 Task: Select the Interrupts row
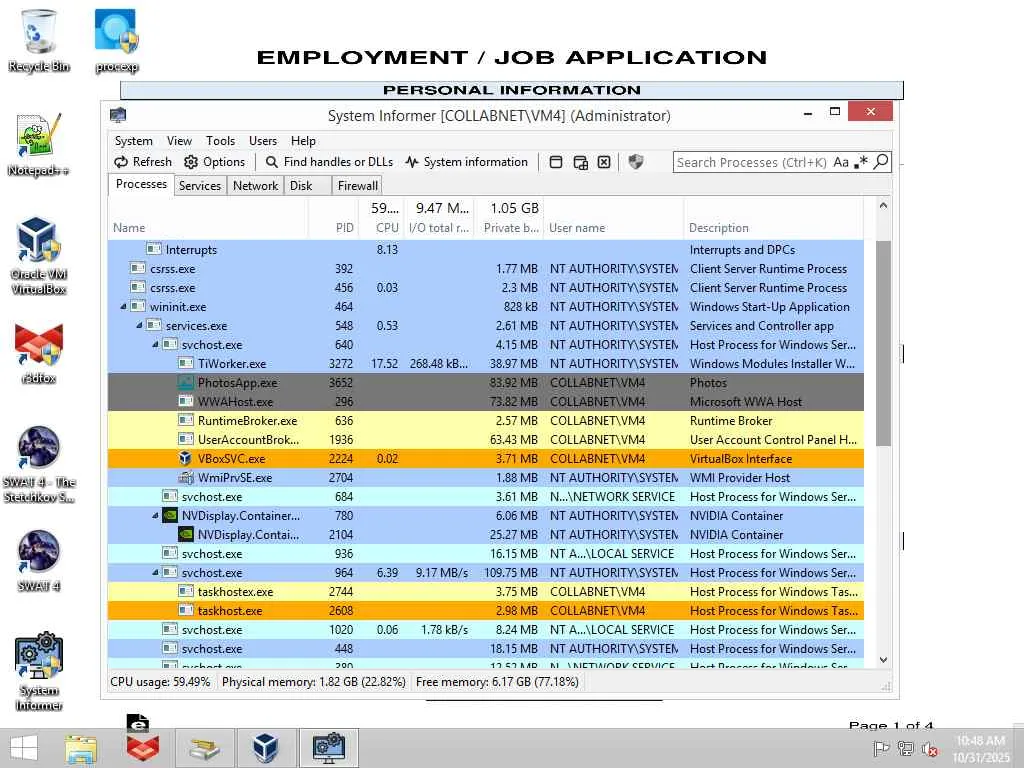486,249
